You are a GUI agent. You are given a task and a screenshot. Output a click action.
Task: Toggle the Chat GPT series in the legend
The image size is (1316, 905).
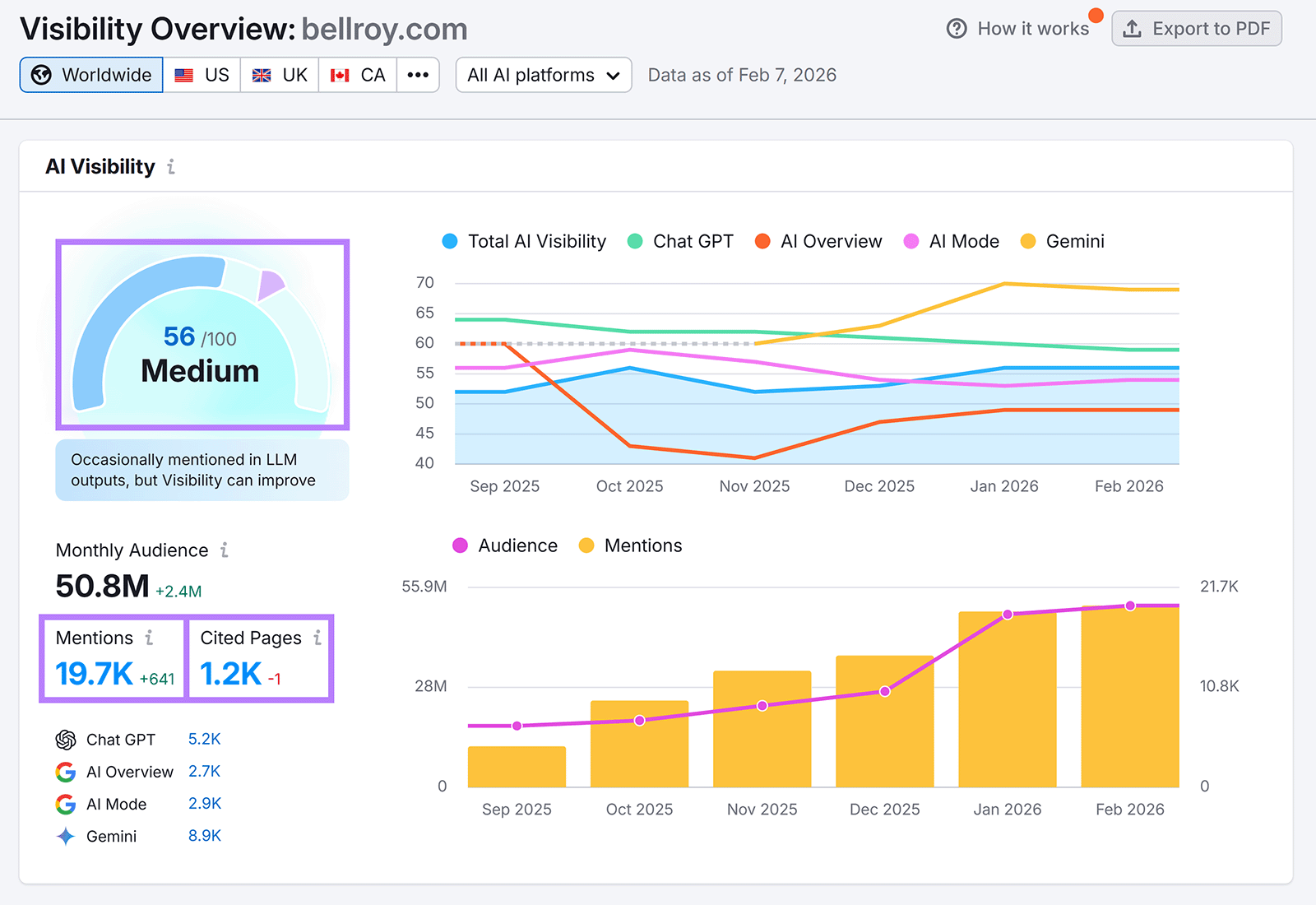pos(680,241)
